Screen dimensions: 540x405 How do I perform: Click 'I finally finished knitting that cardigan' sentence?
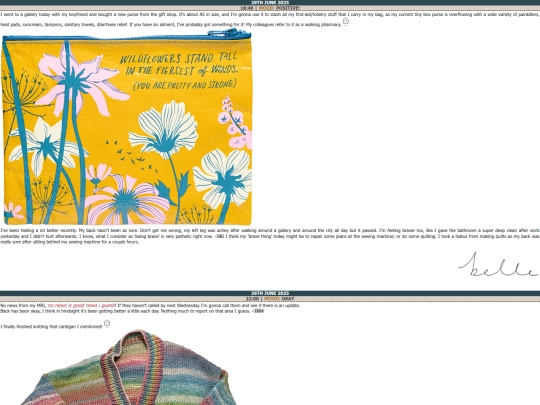(51, 326)
